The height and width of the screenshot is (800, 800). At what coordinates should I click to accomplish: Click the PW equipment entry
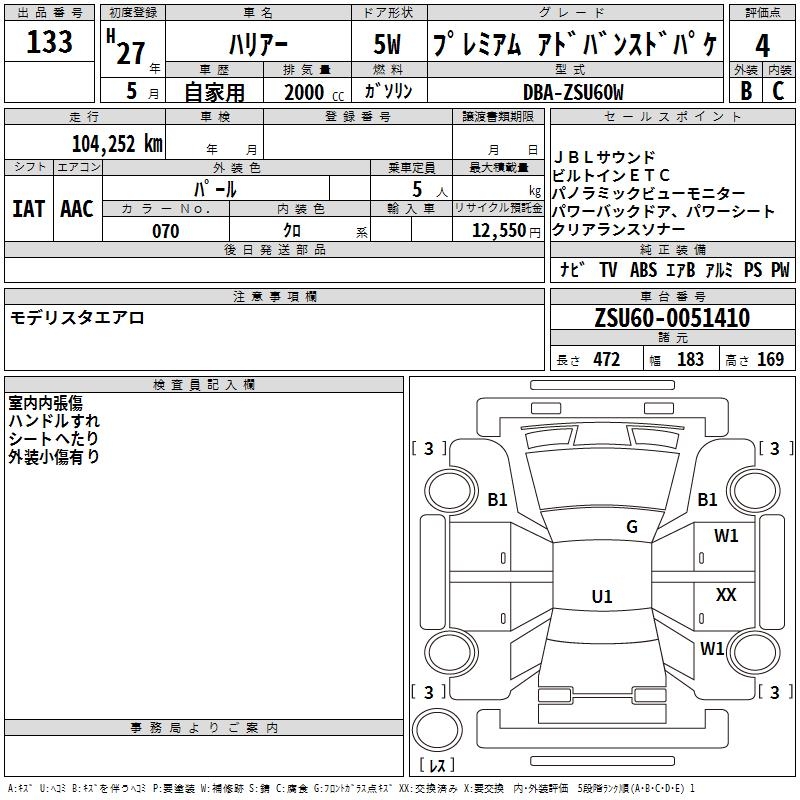780,270
